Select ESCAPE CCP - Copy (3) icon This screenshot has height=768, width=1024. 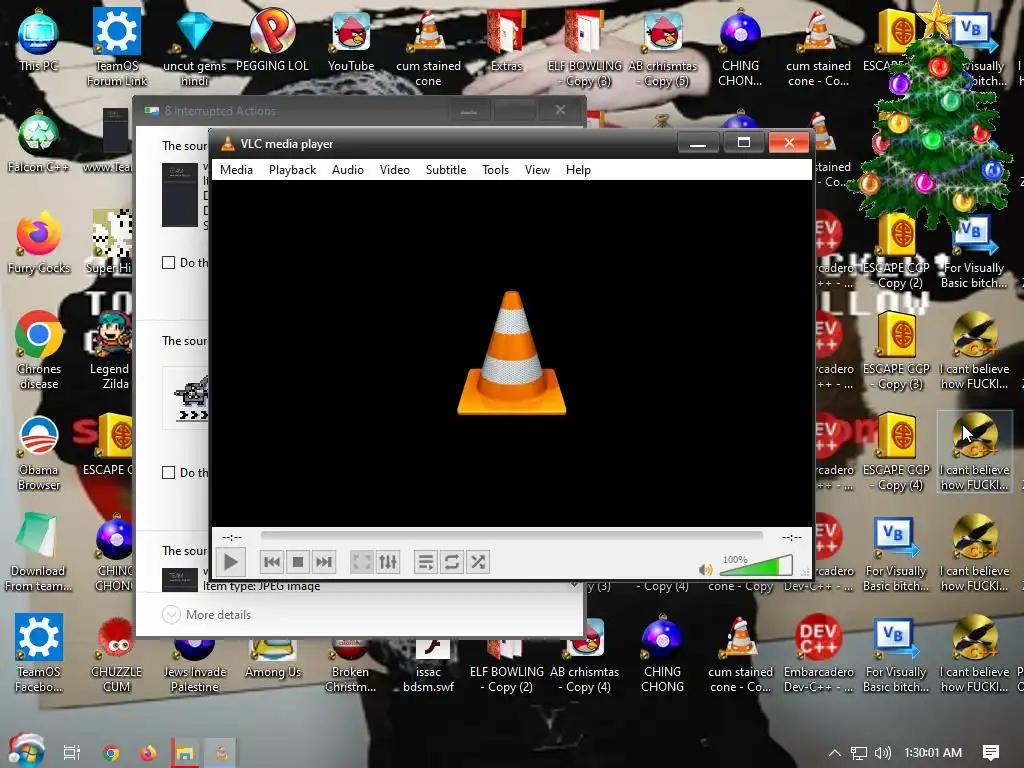click(x=897, y=351)
